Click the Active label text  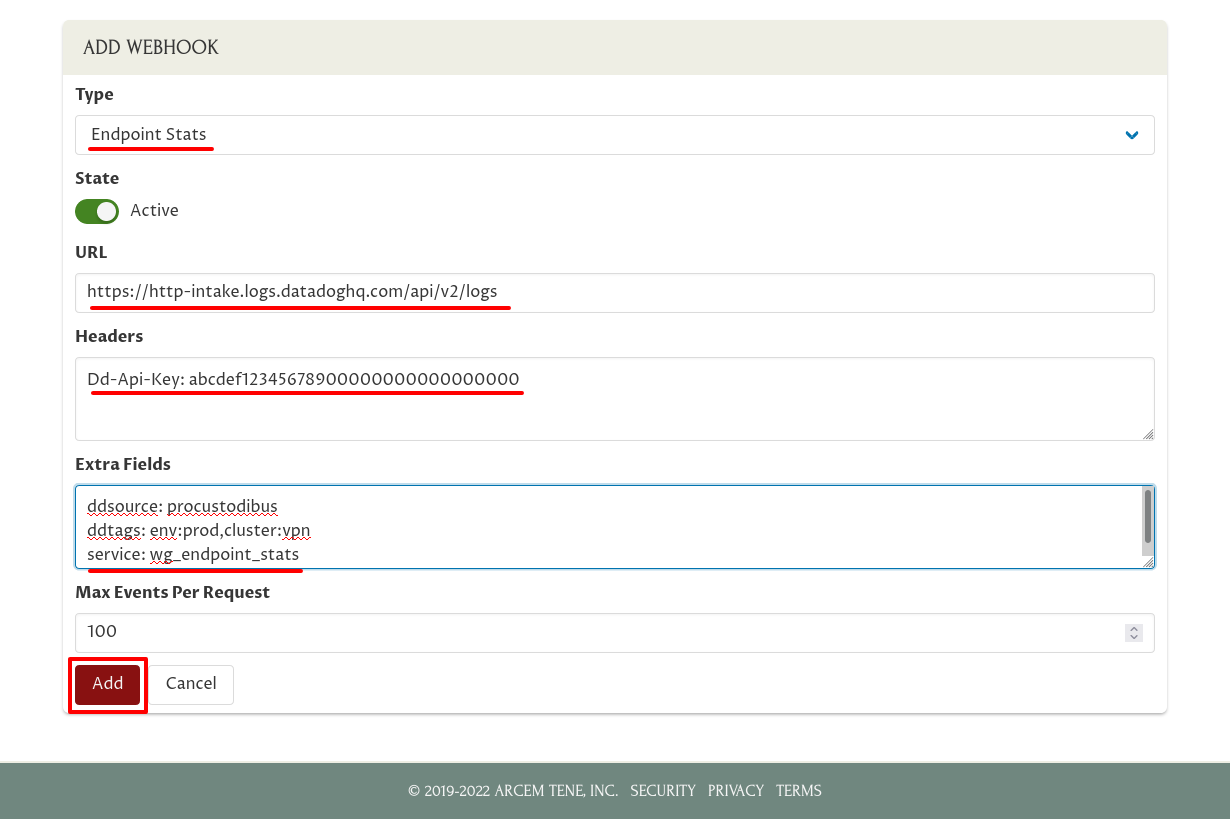[x=155, y=211]
